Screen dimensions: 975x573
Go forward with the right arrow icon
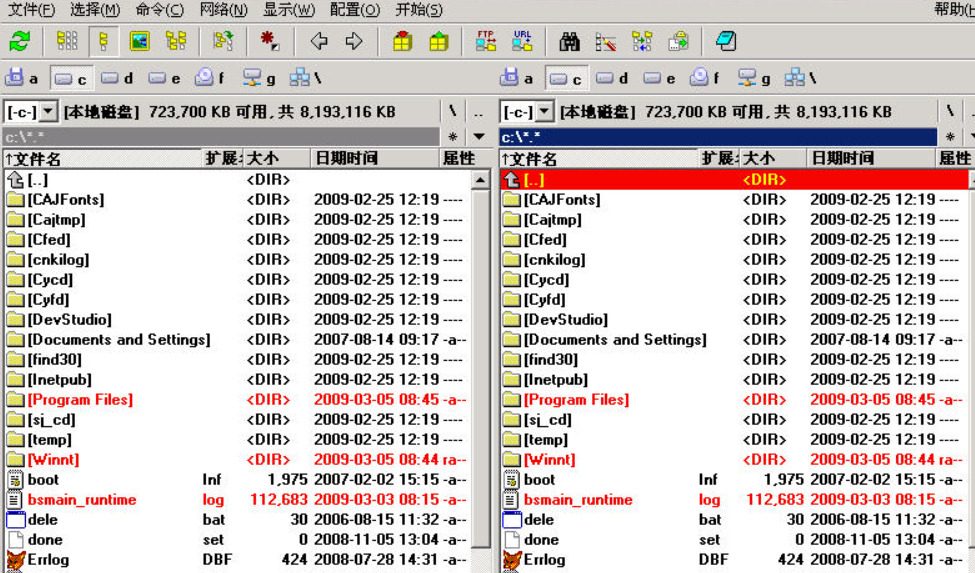pyautogui.click(x=354, y=42)
